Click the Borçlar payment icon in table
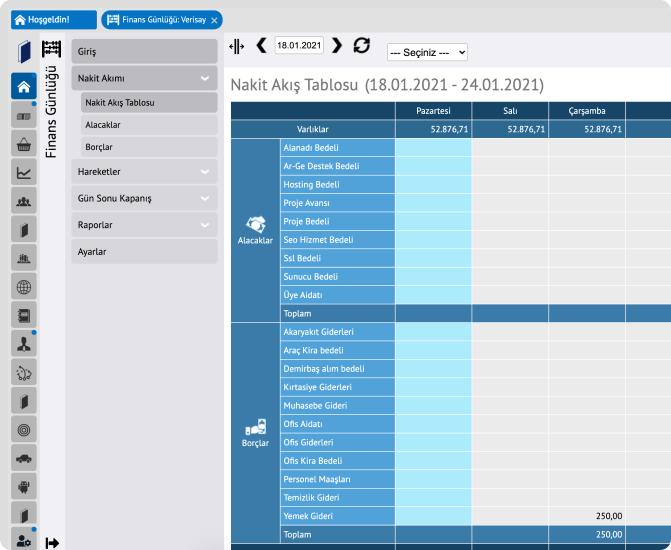The height and width of the screenshot is (550, 671). (x=255, y=427)
